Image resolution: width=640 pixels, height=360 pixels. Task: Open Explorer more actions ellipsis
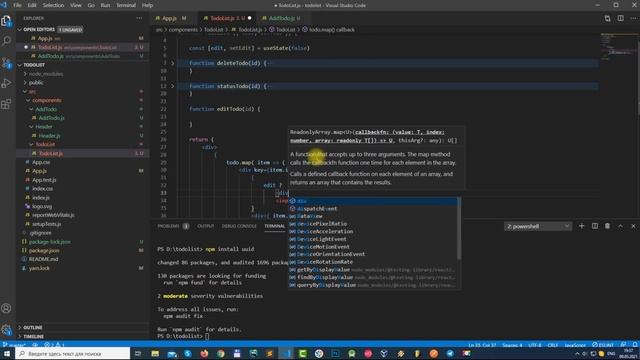[x=139, y=18]
